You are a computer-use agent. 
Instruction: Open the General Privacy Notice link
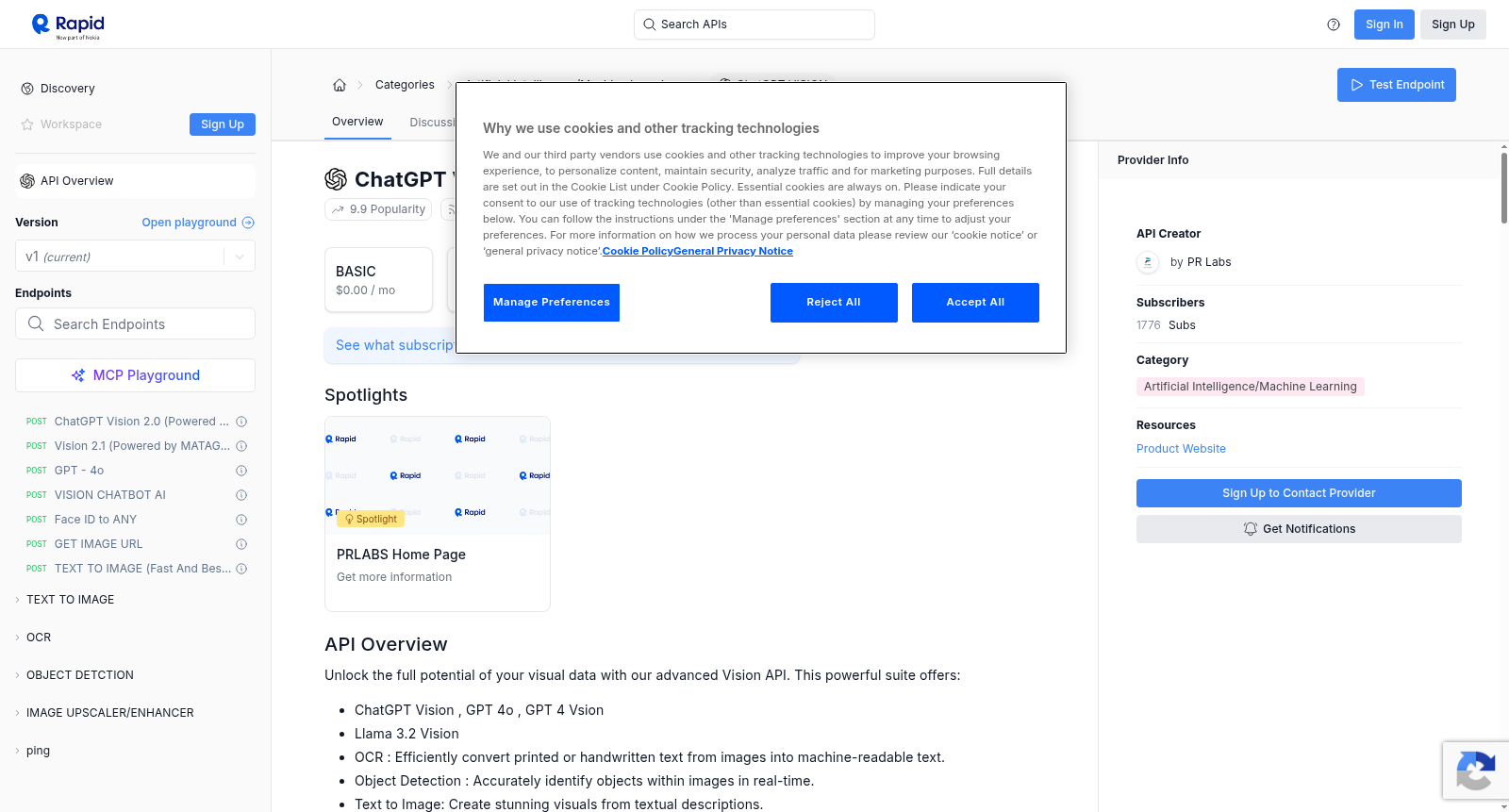pos(733,252)
